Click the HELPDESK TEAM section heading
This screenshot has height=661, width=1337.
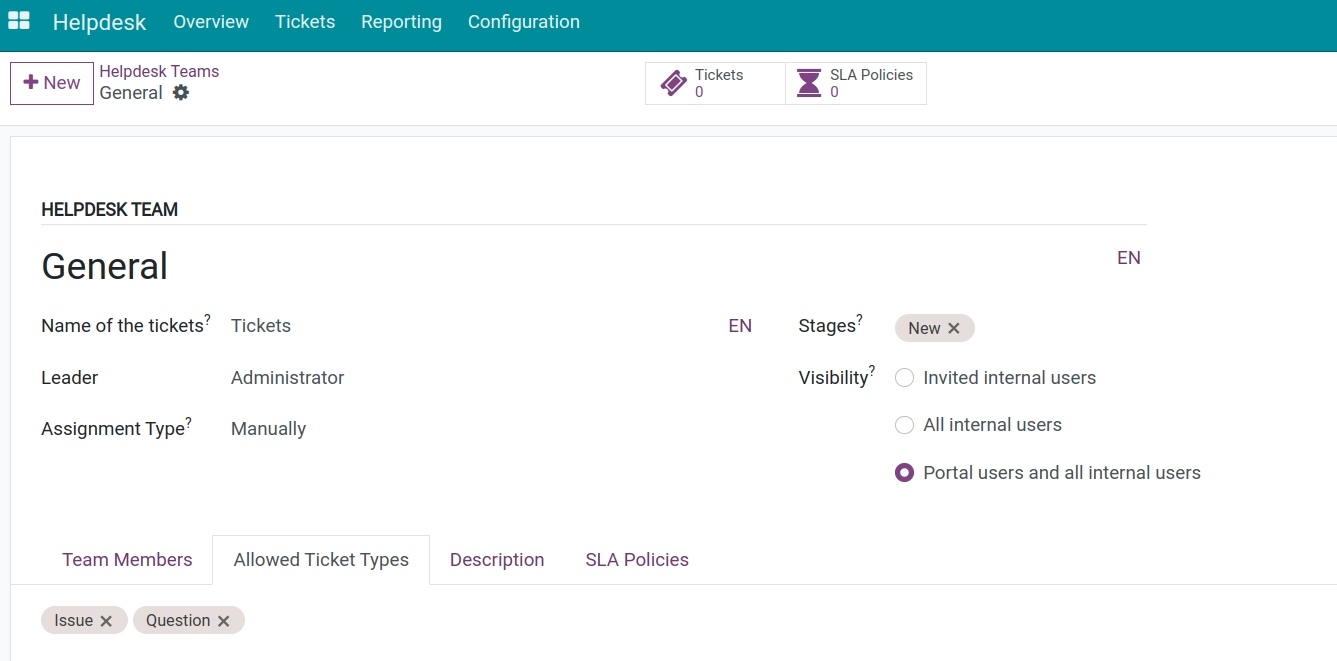(110, 210)
